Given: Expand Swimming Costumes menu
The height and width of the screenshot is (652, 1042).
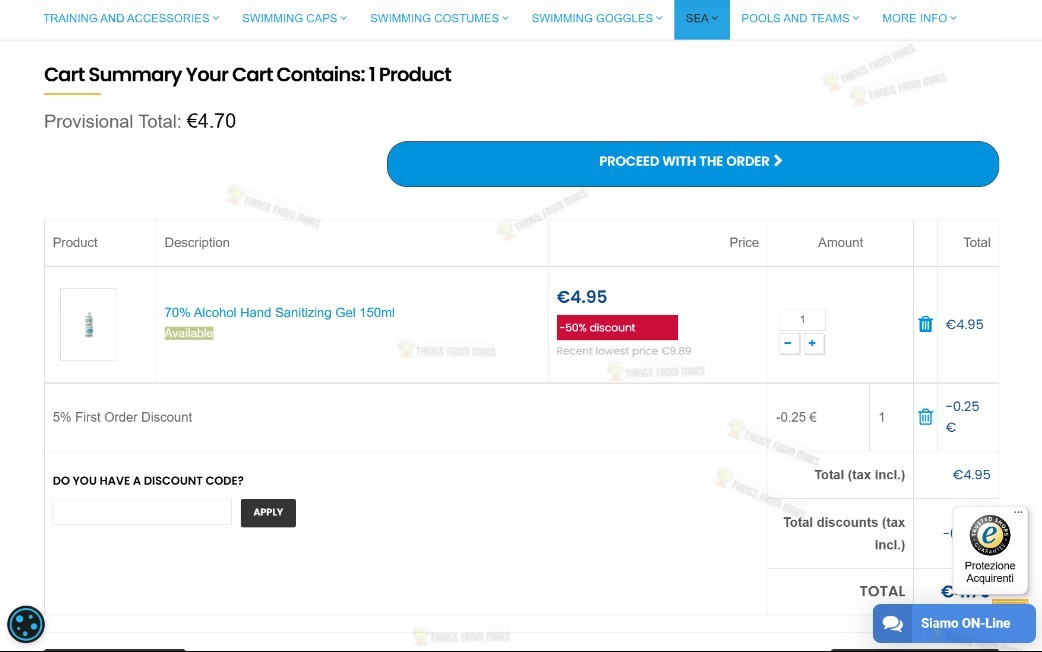Looking at the screenshot, I should pyautogui.click(x=439, y=19).
